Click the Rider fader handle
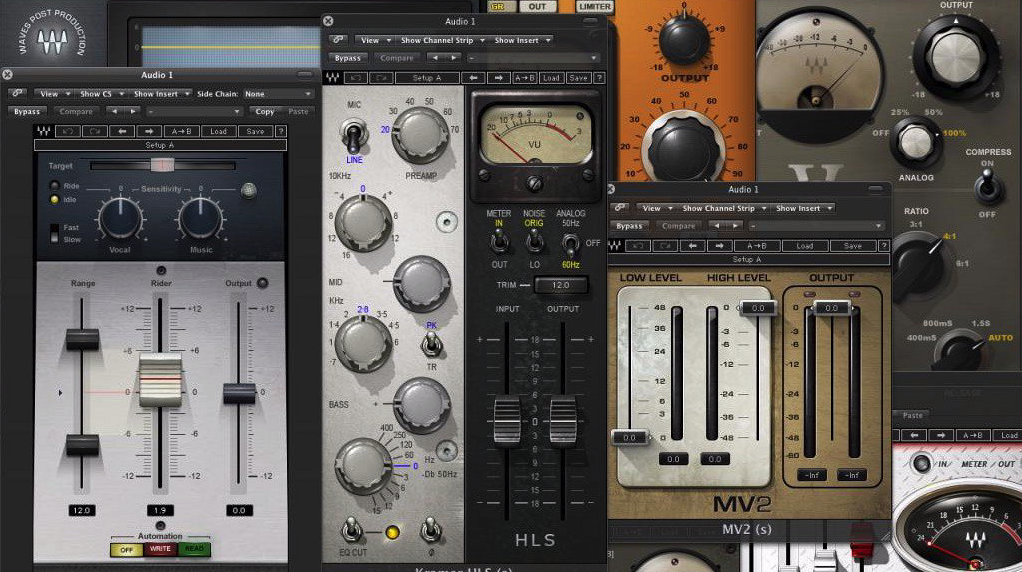 160,380
